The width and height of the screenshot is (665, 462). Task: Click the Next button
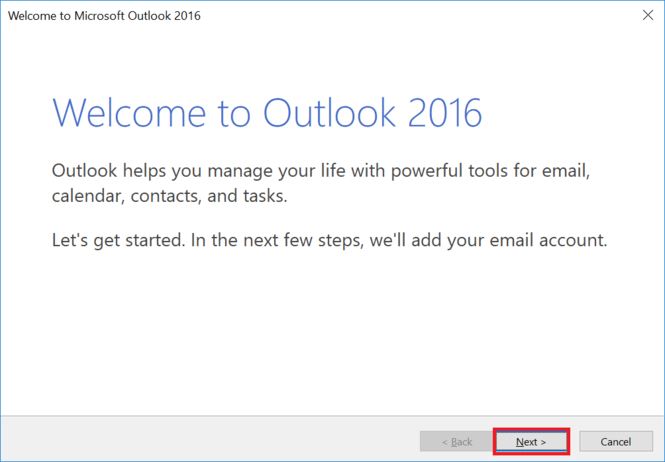(x=530, y=441)
